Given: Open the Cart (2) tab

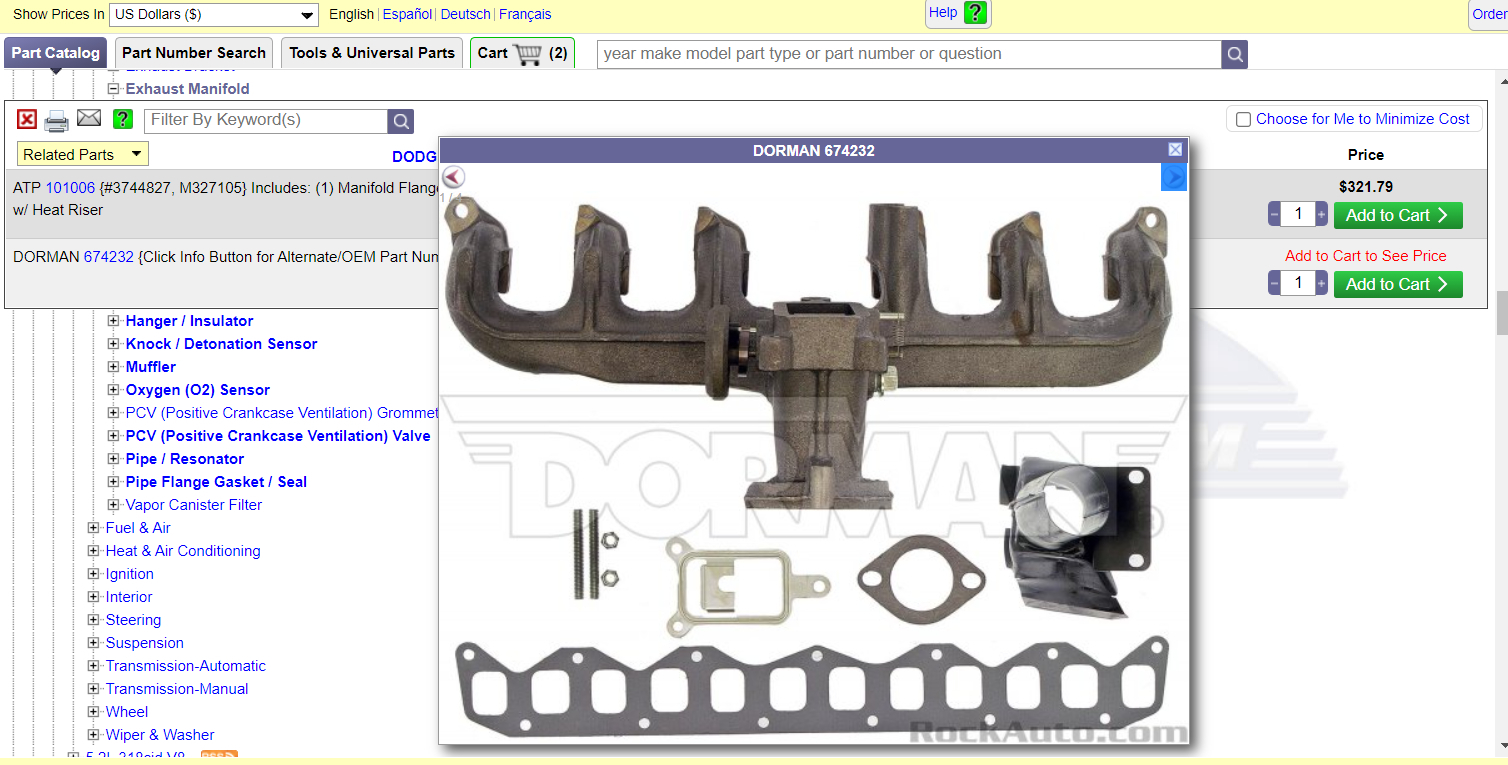Looking at the screenshot, I should tap(522, 53).
